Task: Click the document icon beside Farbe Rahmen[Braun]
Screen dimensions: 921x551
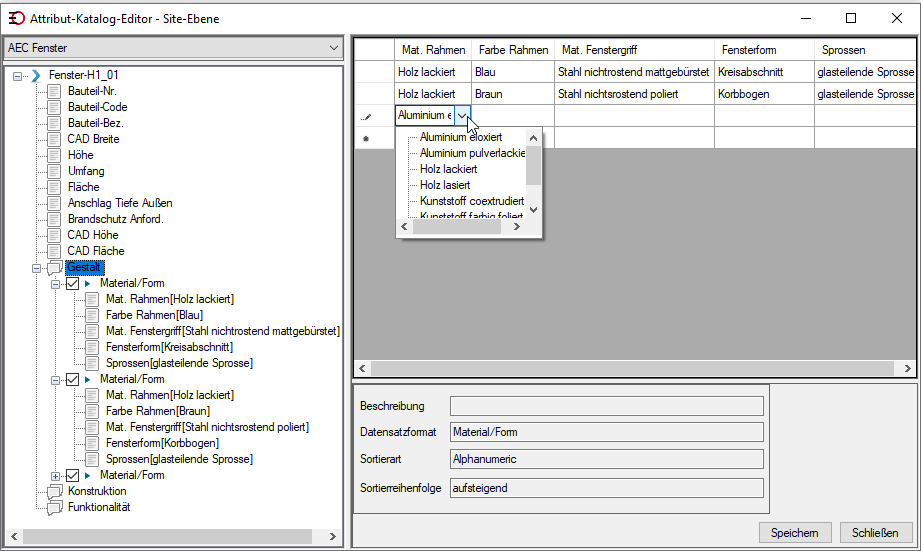Action: click(92, 411)
